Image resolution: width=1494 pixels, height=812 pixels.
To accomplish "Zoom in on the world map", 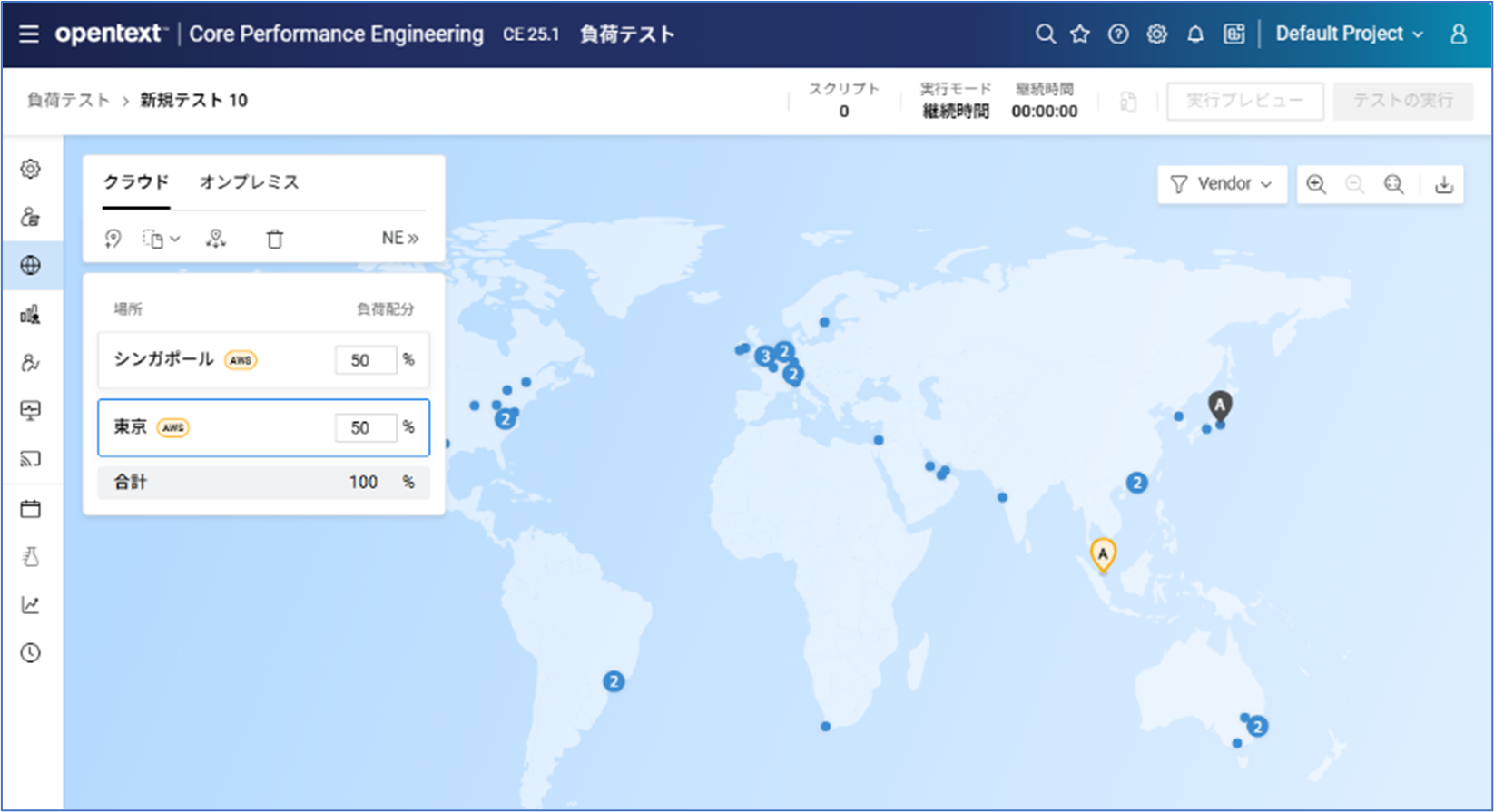I will coord(1315,184).
